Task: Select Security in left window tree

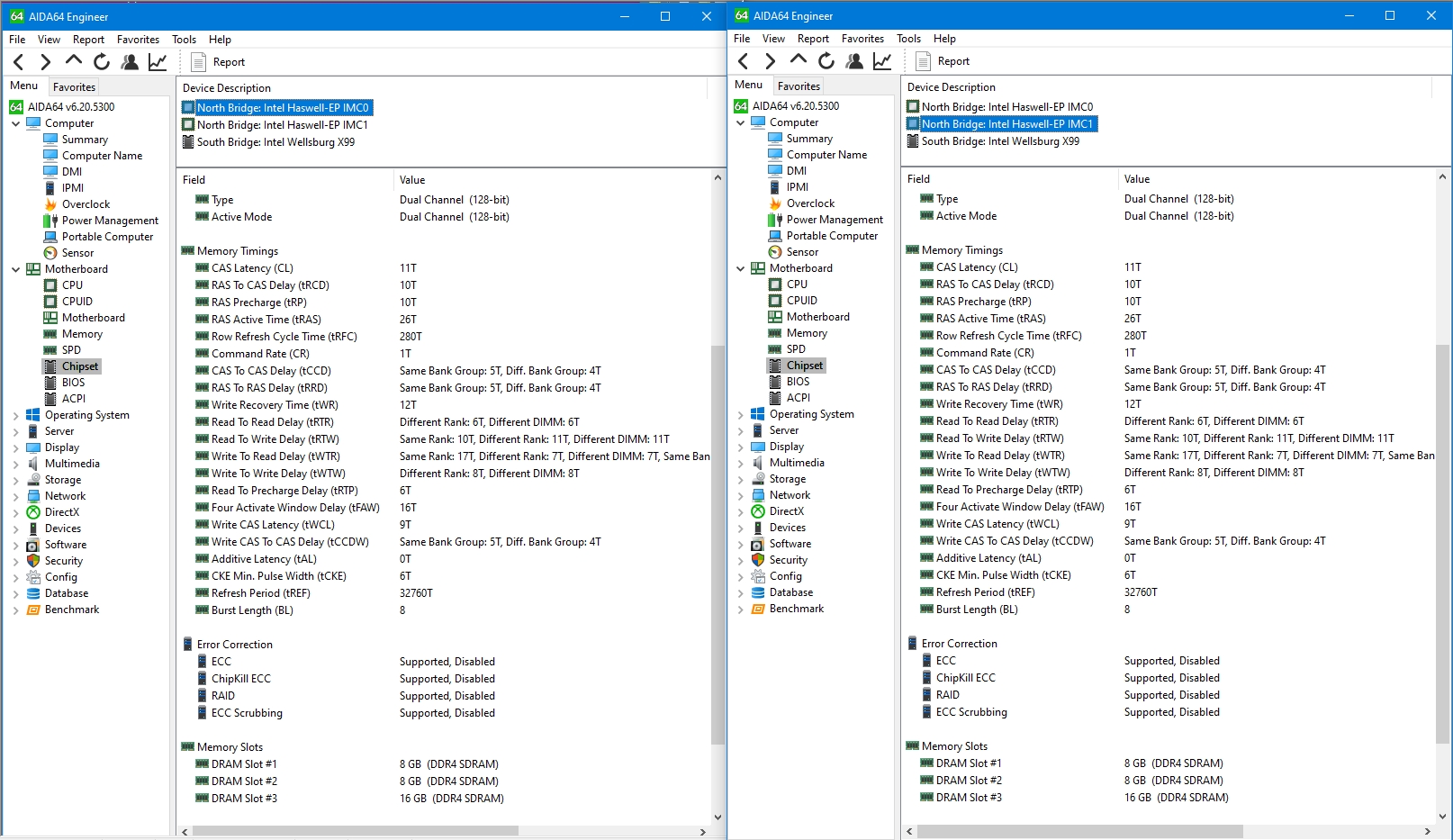Action: [63, 561]
